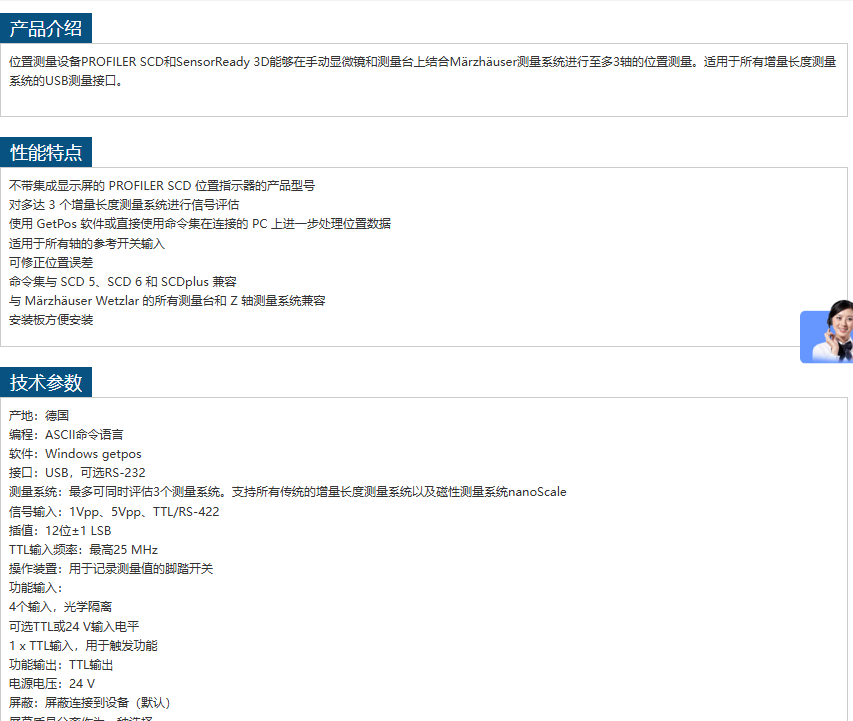This screenshot has width=853, height=721.
Task: Click the Märzhäuser Wetzlar compatibility line
Action: click(x=167, y=301)
